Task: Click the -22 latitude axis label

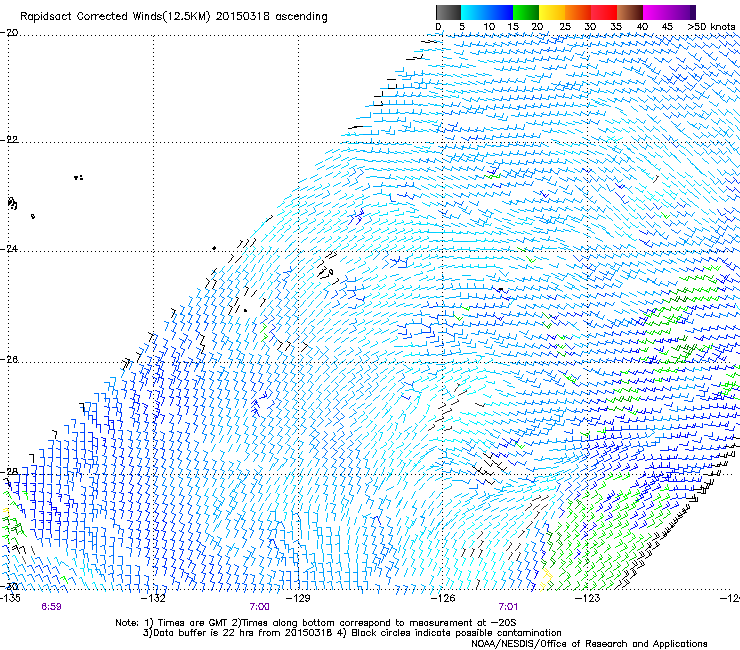Action: tap(9, 140)
